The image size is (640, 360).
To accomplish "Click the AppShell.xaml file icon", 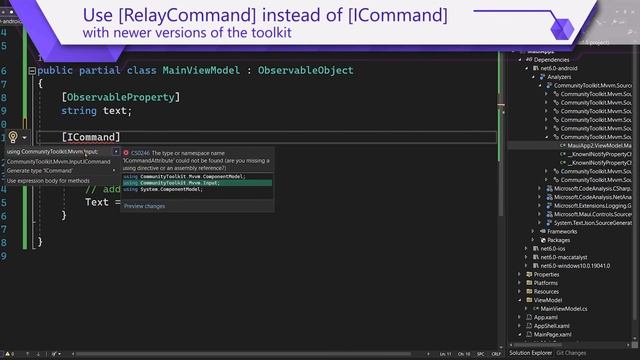I will click(x=529, y=326).
